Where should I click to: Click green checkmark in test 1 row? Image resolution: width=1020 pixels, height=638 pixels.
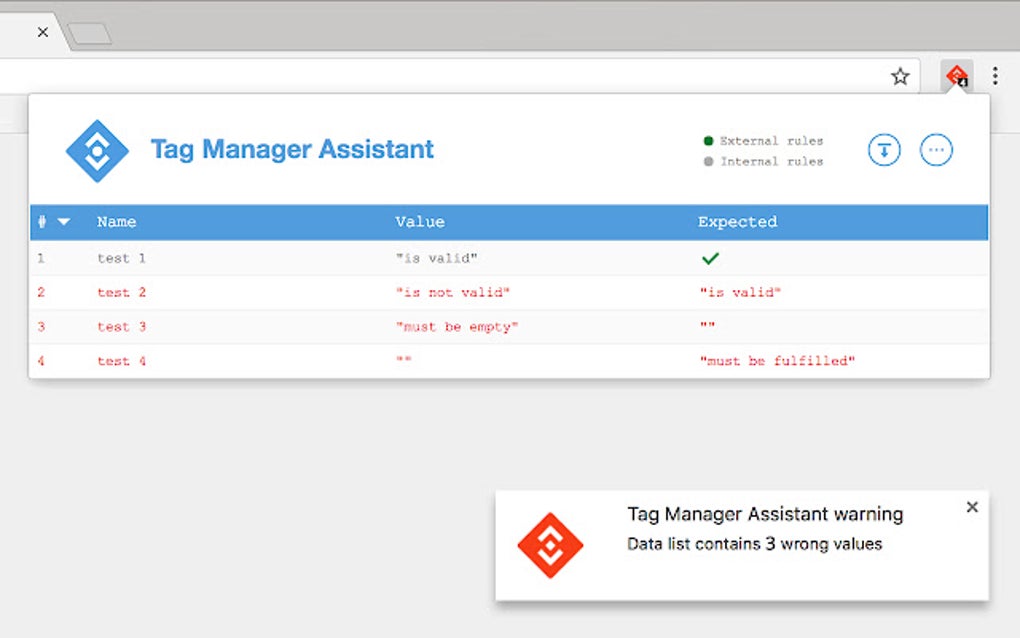pos(710,258)
